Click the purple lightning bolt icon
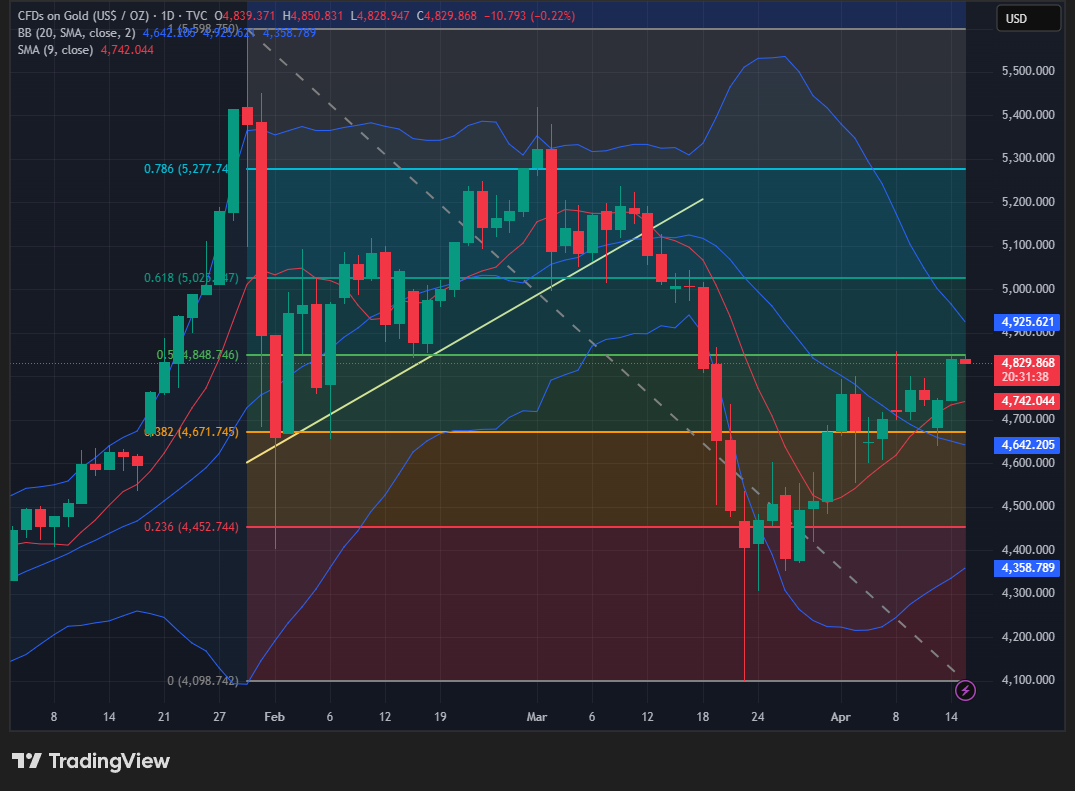 point(965,689)
